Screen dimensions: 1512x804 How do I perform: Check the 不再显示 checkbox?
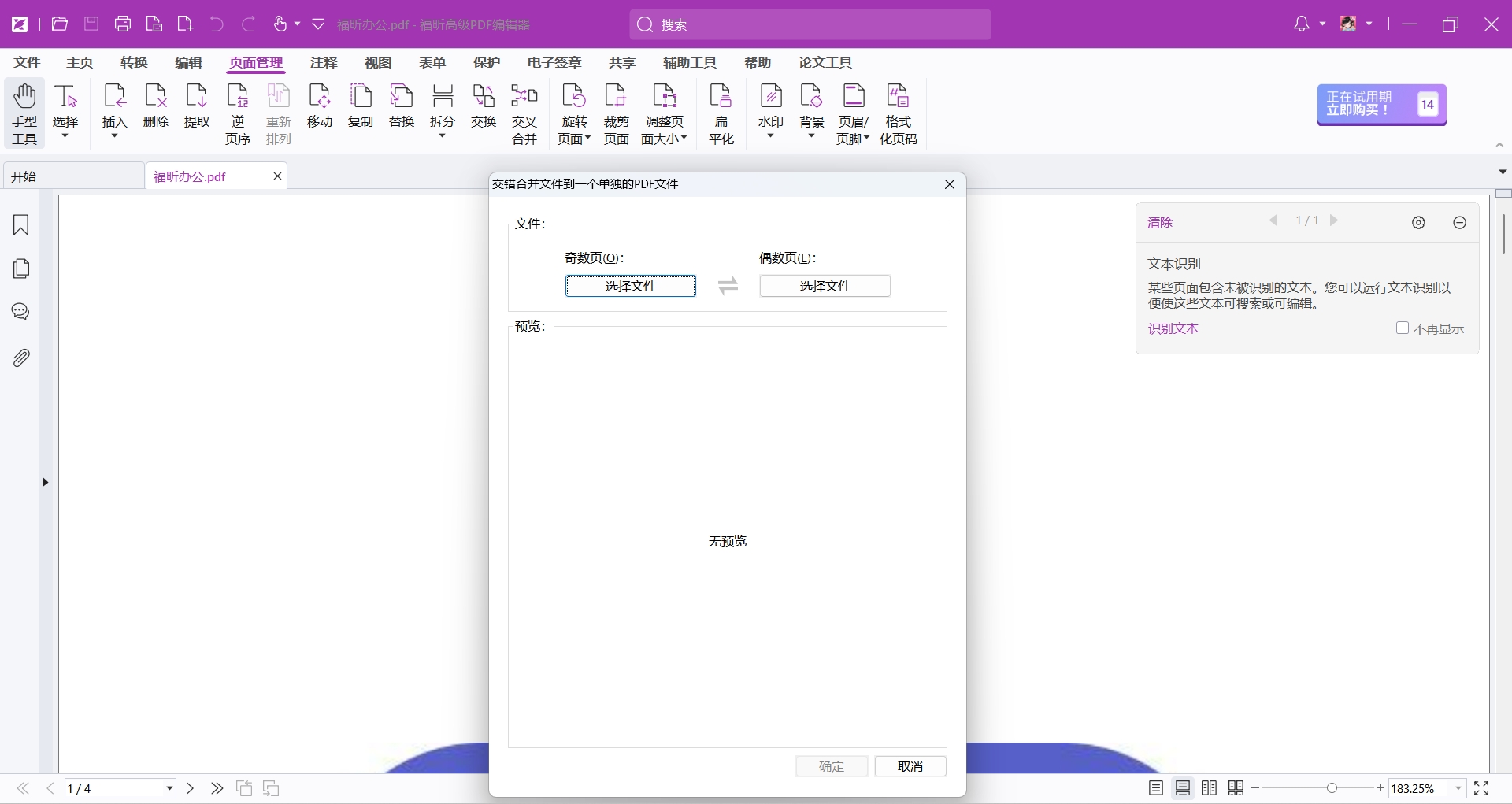click(1403, 328)
